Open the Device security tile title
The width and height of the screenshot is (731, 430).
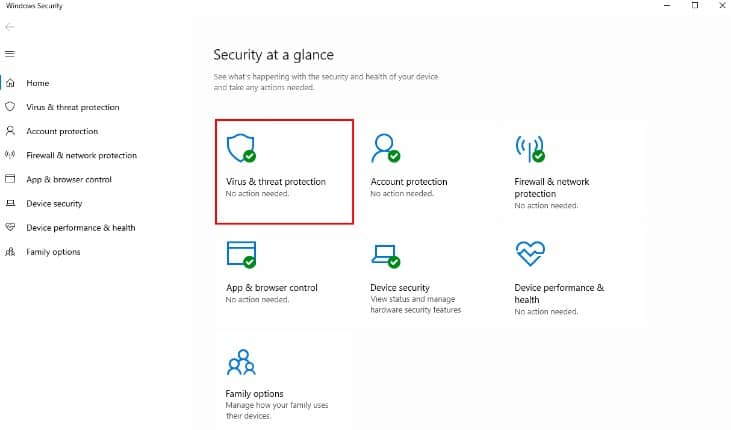point(400,288)
